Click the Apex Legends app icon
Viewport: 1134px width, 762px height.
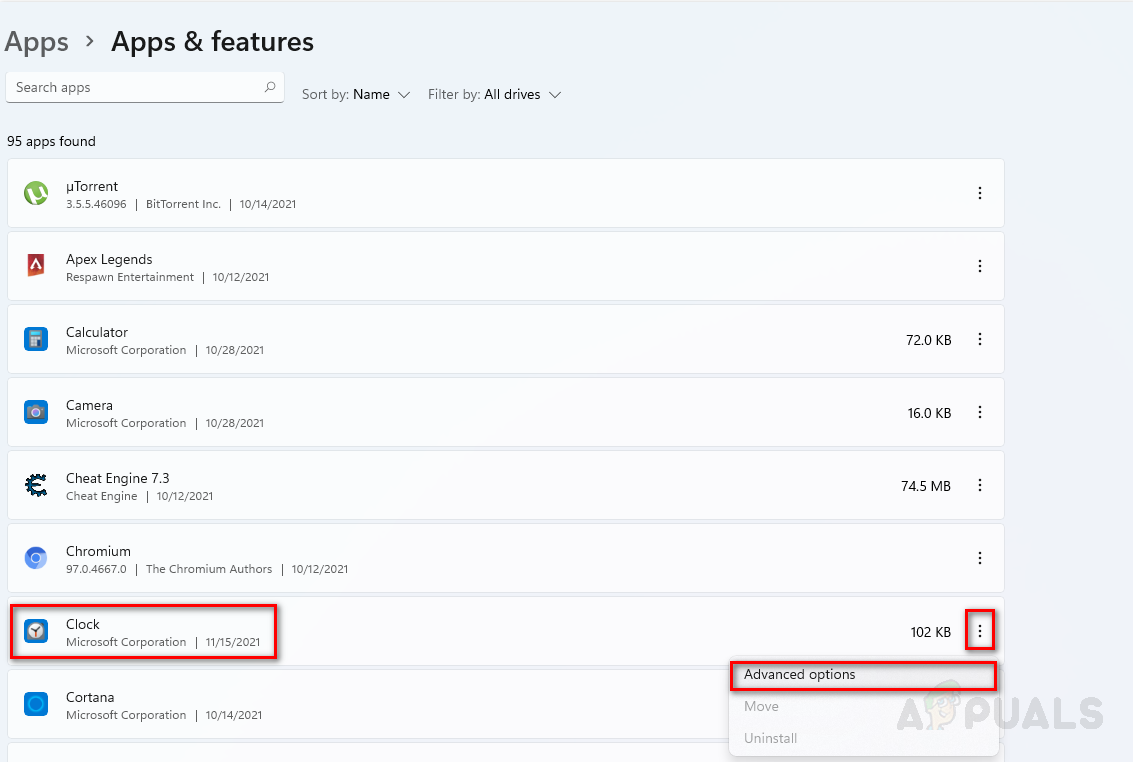(36, 266)
